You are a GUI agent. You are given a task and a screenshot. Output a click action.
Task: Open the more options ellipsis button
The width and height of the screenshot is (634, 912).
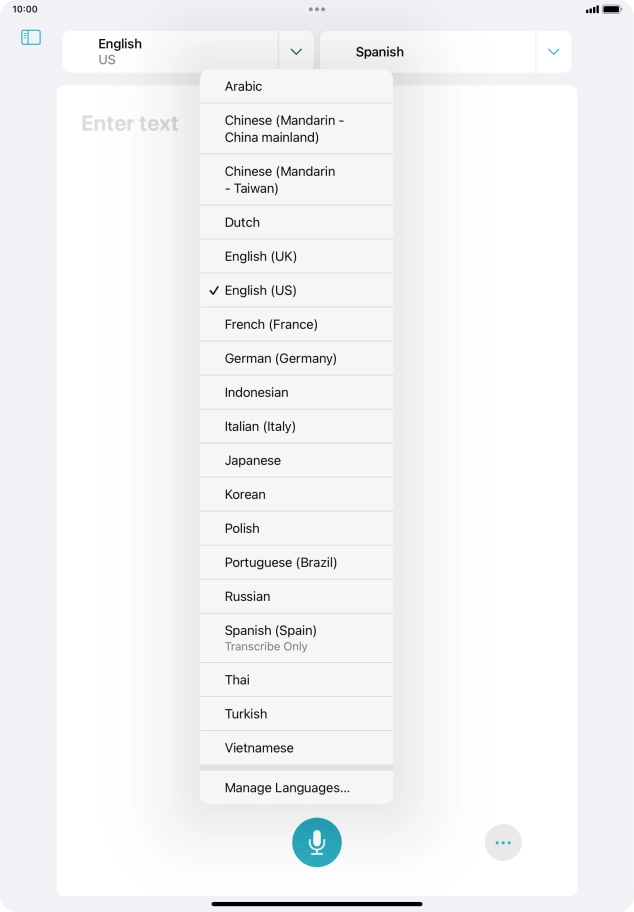(503, 842)
